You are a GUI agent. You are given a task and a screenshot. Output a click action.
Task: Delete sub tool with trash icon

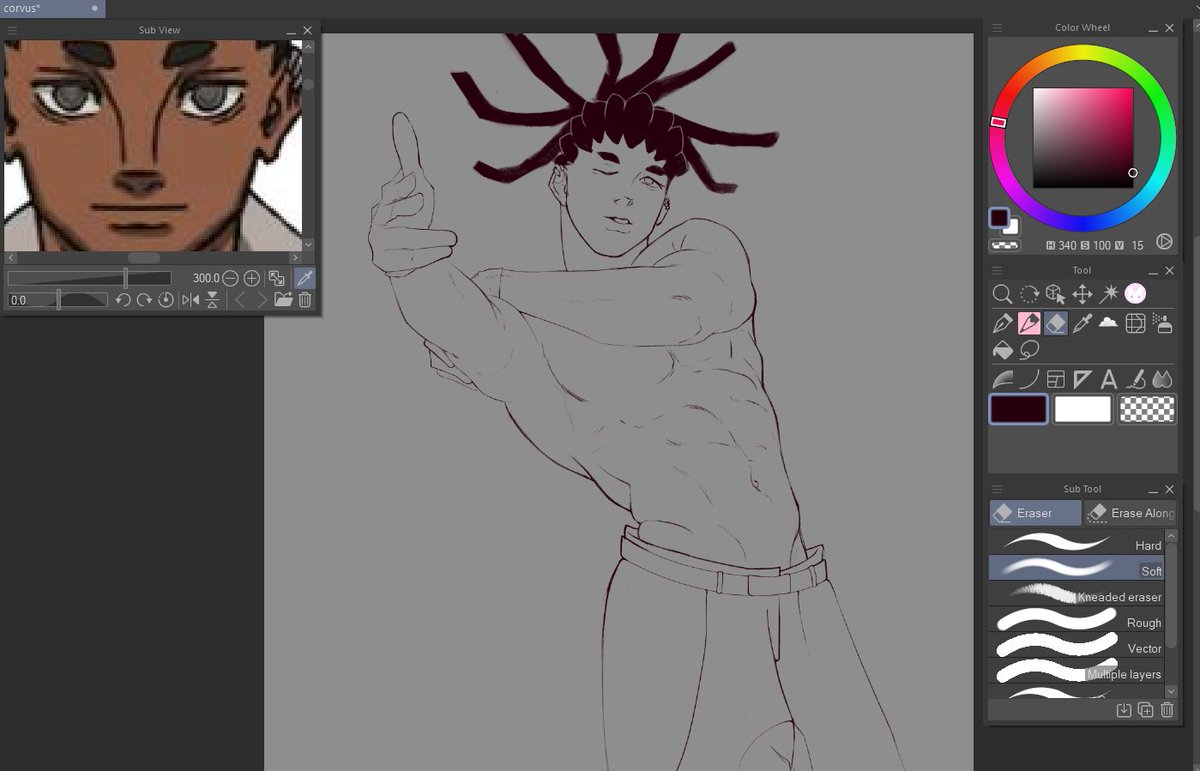(1166, 710)
